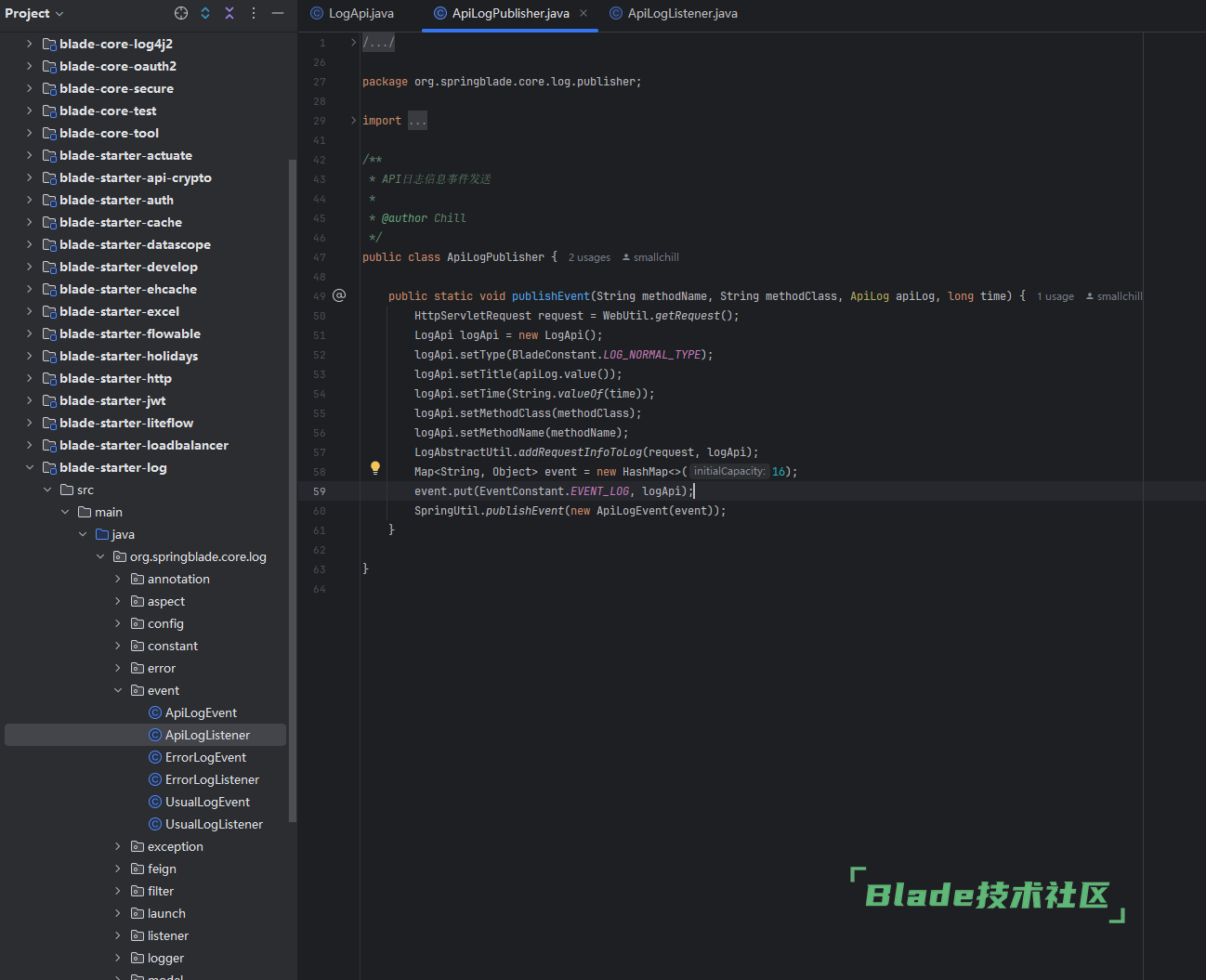The width and height of the screenshot is (1206, 980).
Task: Click the smallchill author hint on class line
Action: (650, 257)
